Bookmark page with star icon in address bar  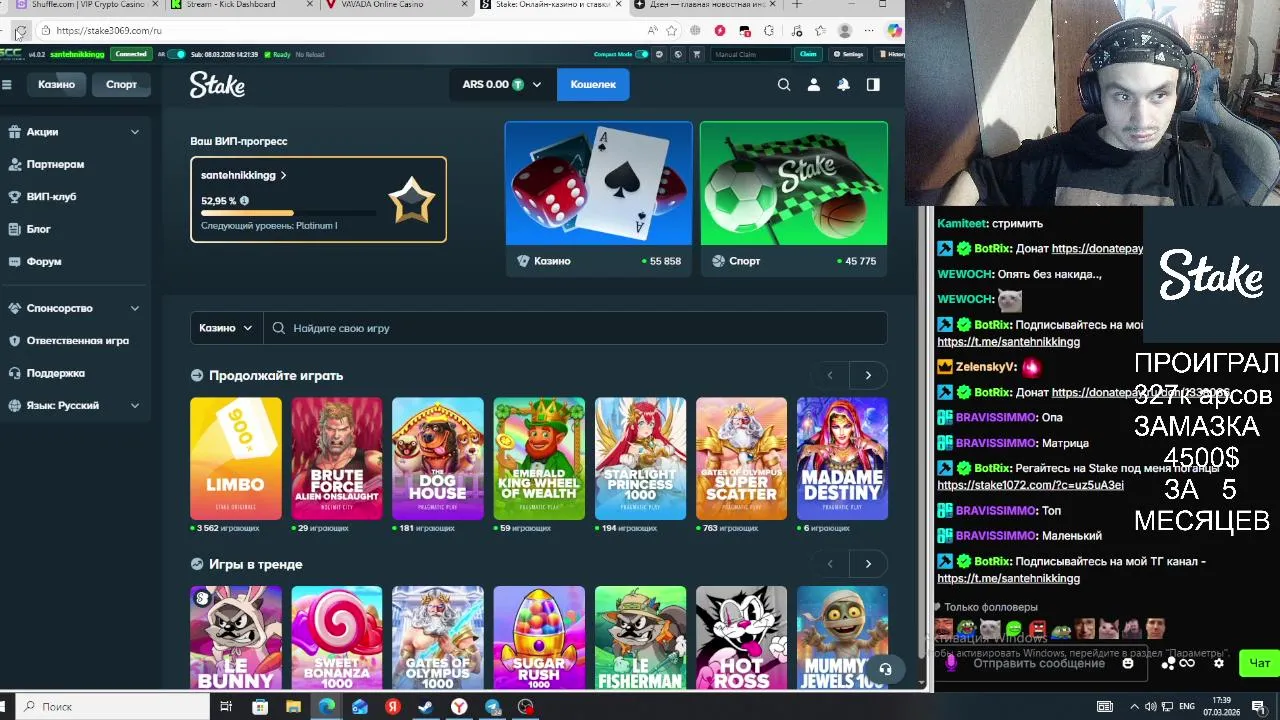point(671,31)
